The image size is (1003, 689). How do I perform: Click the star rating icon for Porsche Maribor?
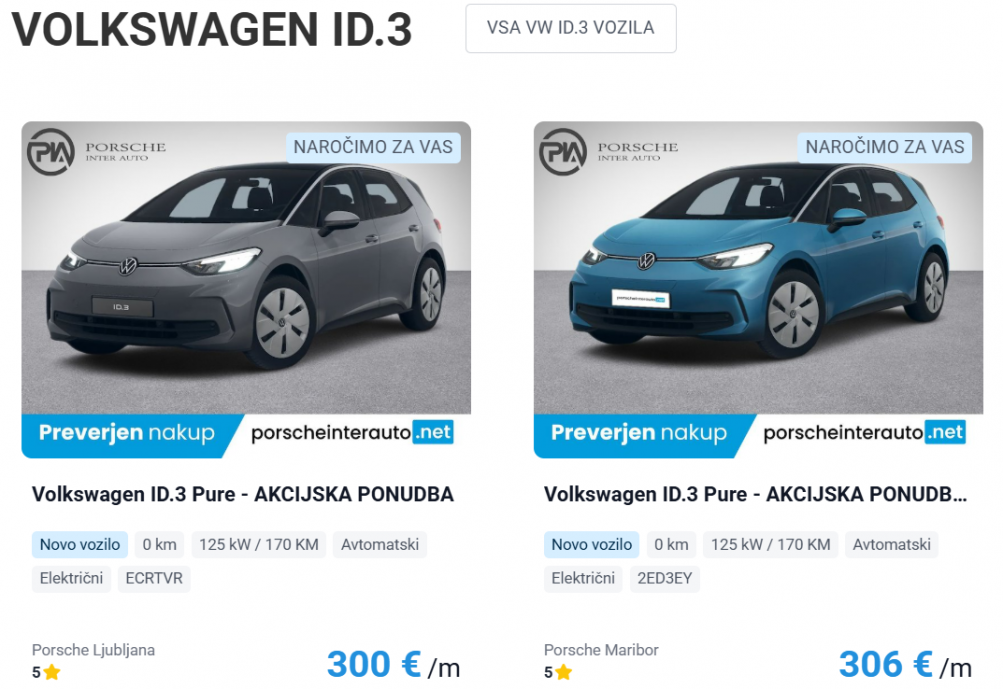tap(564, 672)
